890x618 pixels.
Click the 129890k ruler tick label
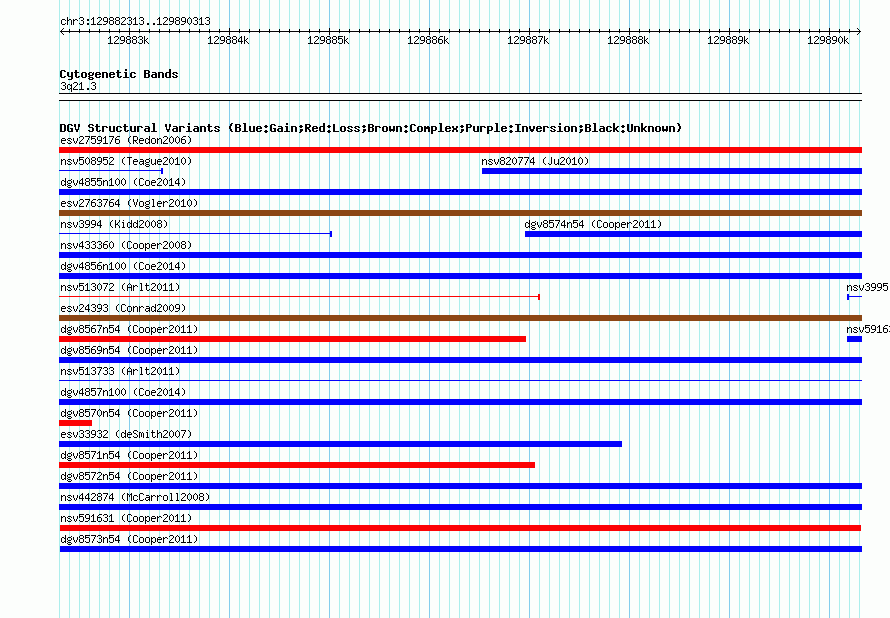[828, 40]
